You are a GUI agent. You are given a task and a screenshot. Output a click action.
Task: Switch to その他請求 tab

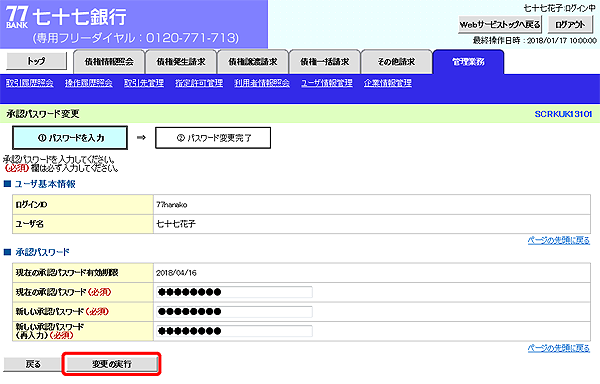coord(396,62)
